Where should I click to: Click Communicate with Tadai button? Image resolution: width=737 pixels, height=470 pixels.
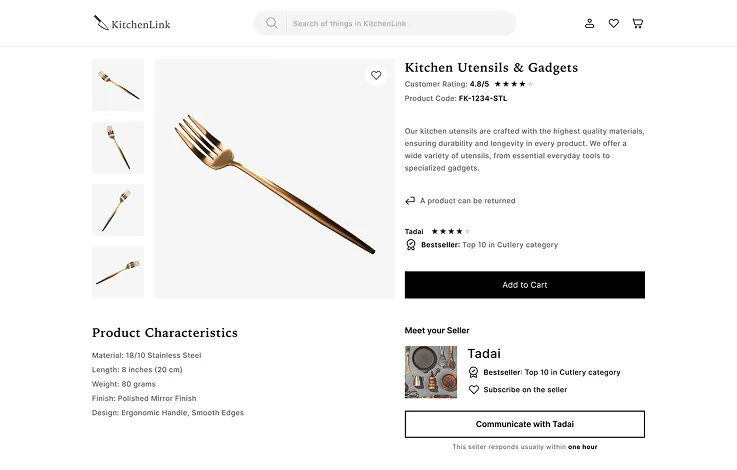[x=524, y=424]
